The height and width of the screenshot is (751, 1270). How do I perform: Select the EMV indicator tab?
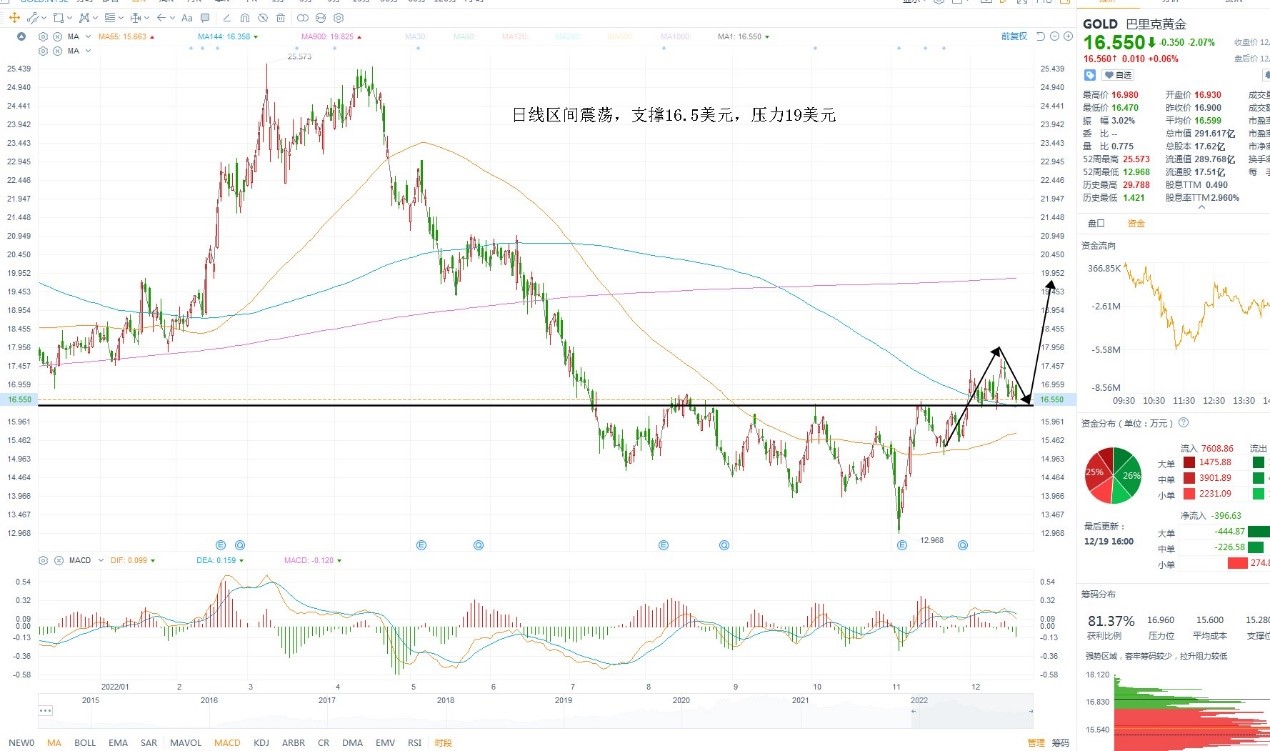coord(385,743)
